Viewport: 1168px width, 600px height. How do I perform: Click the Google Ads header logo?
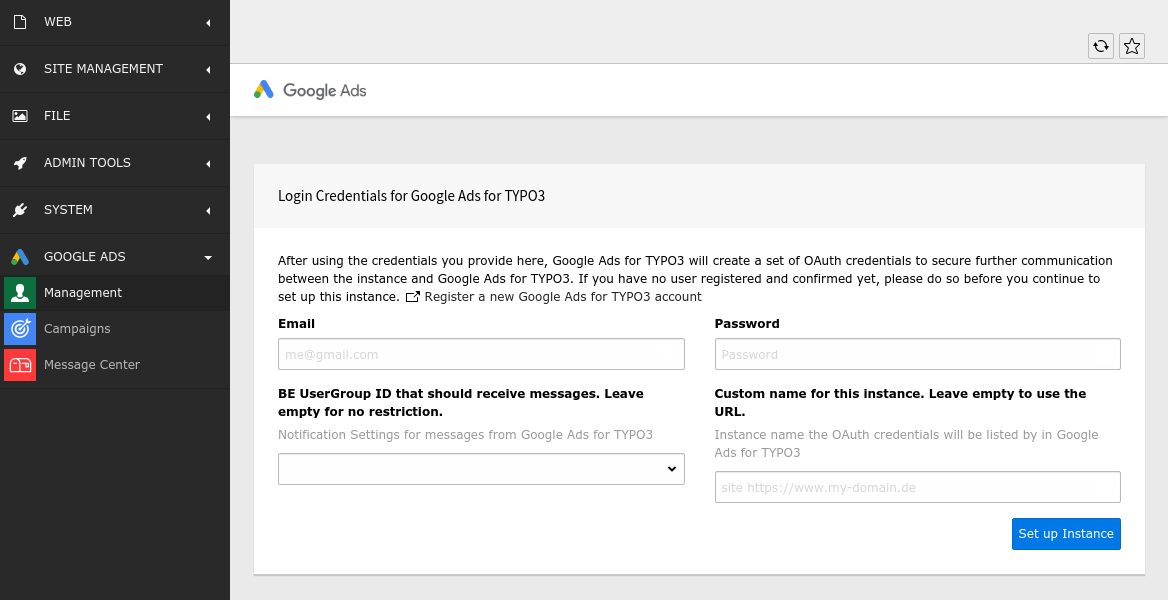pos(310,90)
